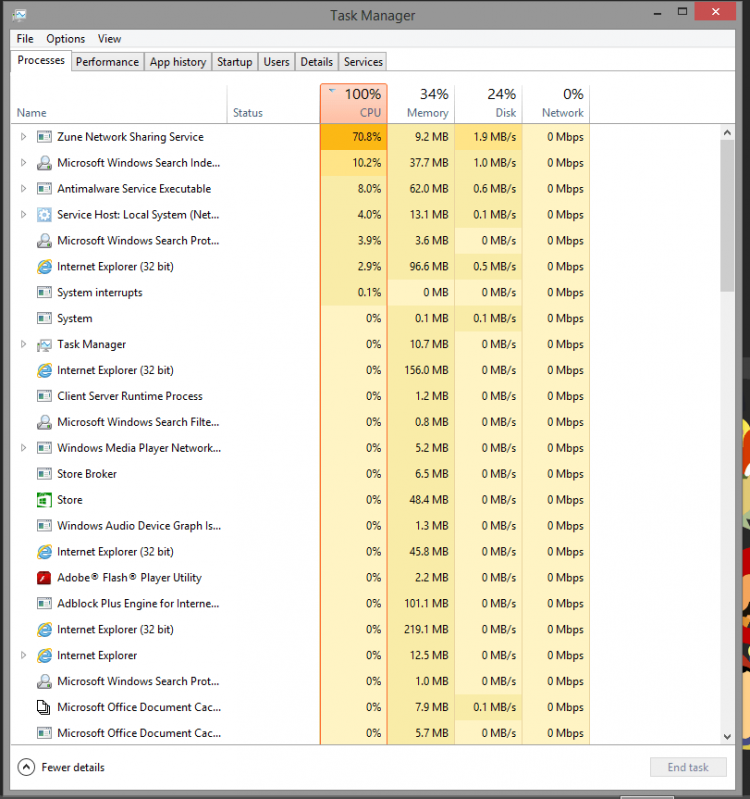750x799 pixels.
Task: Select the Processes tab
Action: click(41, 60)
